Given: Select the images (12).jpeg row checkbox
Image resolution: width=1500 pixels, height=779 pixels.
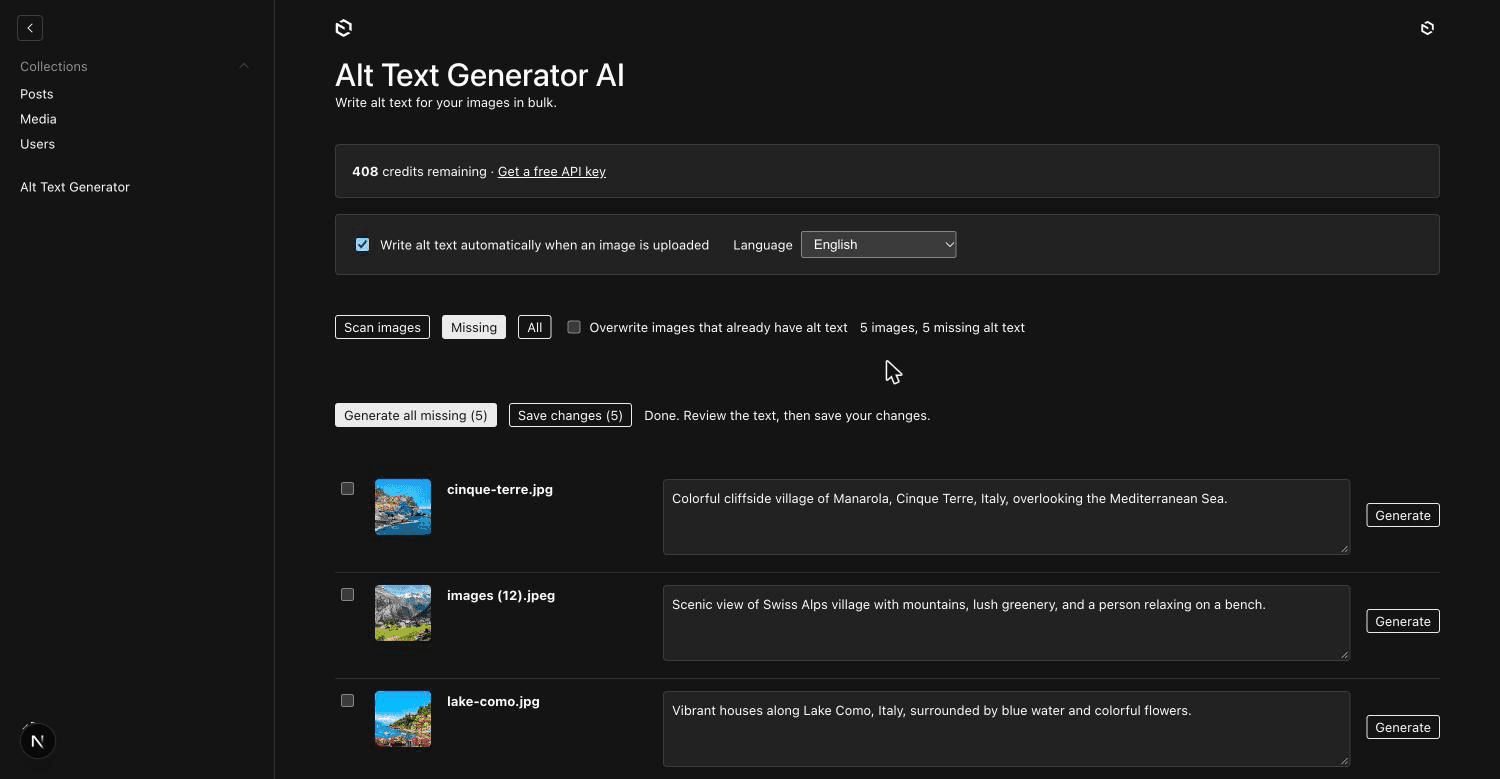Looking at the screenshot, I should 347,595.
